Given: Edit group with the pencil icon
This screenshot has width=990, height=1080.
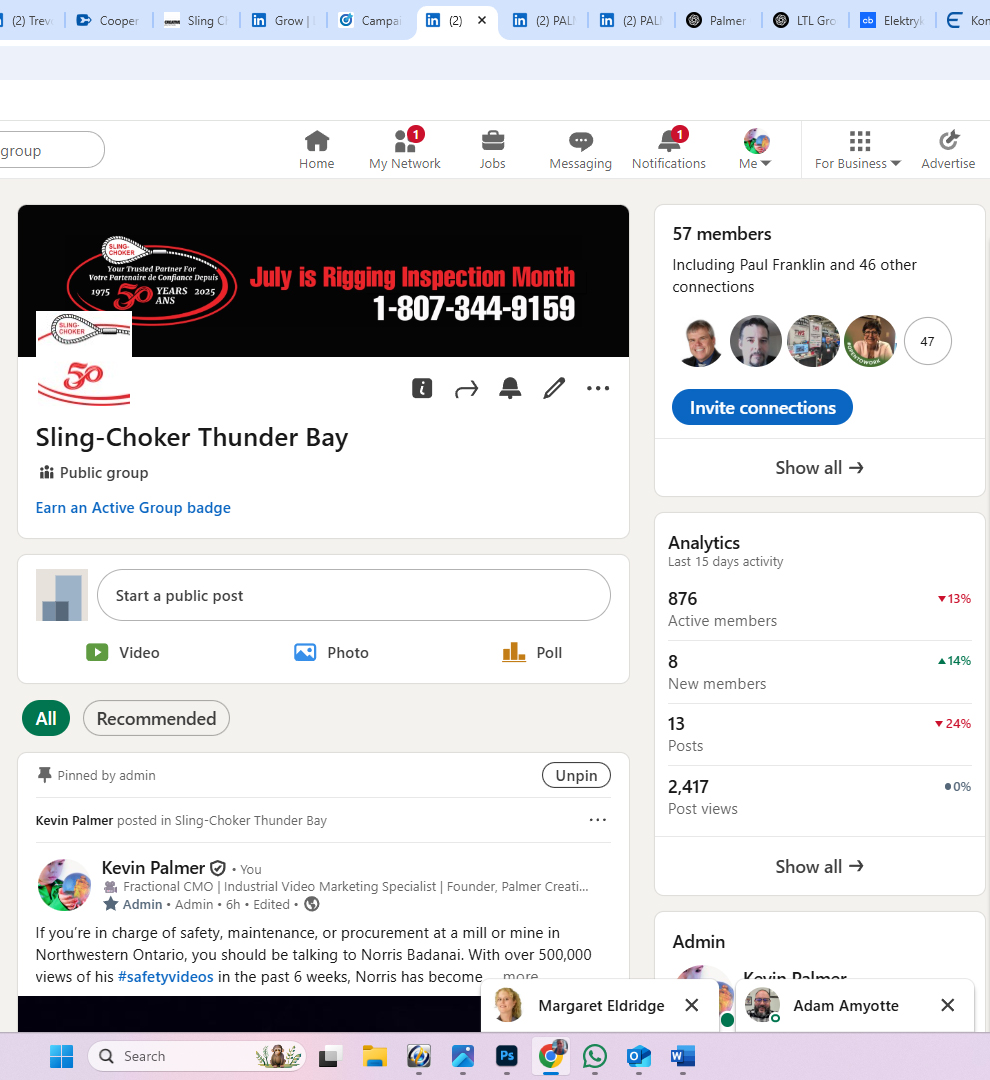Looking at the screenshot, I should [554, 389].
